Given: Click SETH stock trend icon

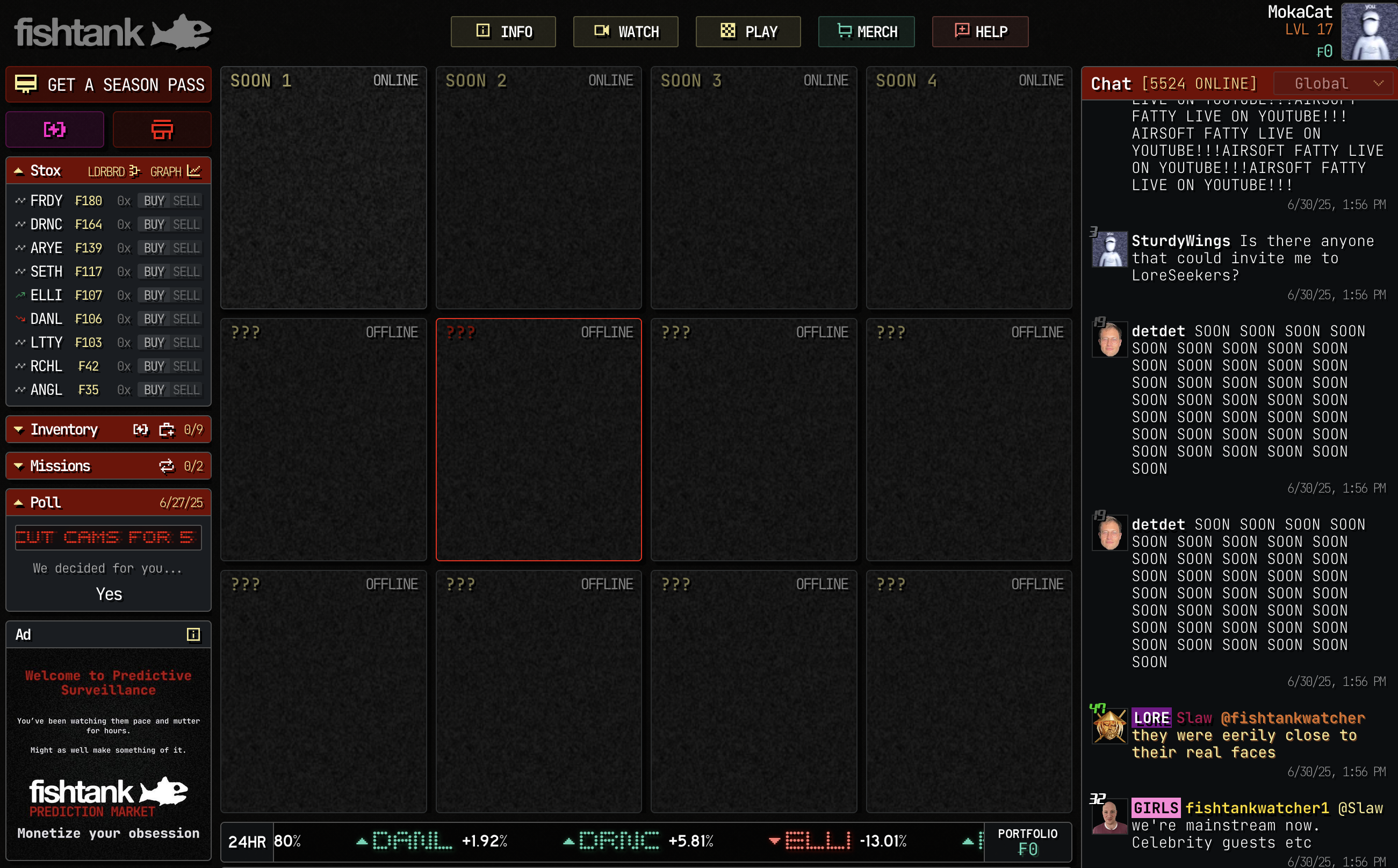Looking at the screenshot, I should [x=20, y=272].
